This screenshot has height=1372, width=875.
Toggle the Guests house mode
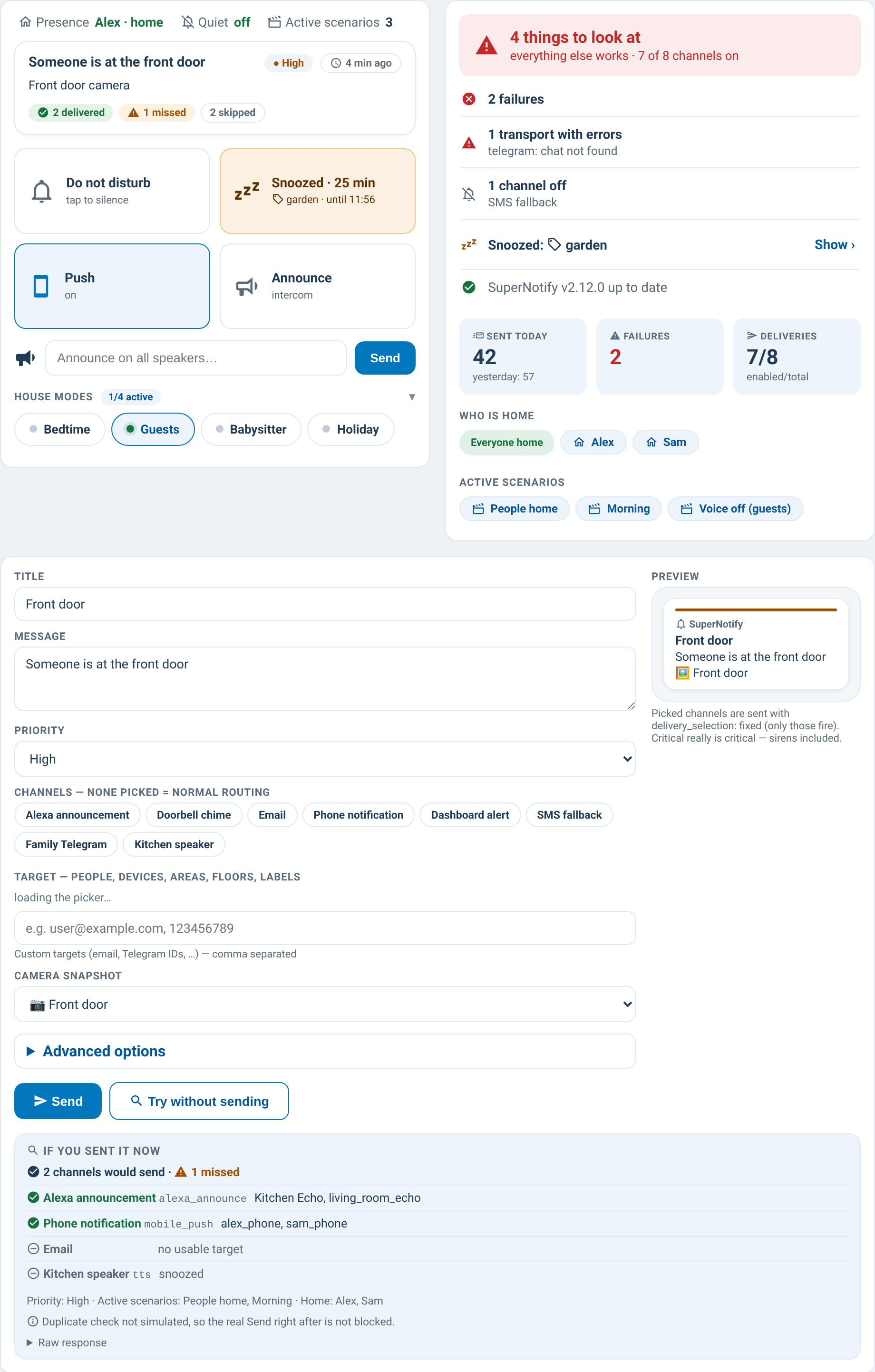[x=153, y=429]
